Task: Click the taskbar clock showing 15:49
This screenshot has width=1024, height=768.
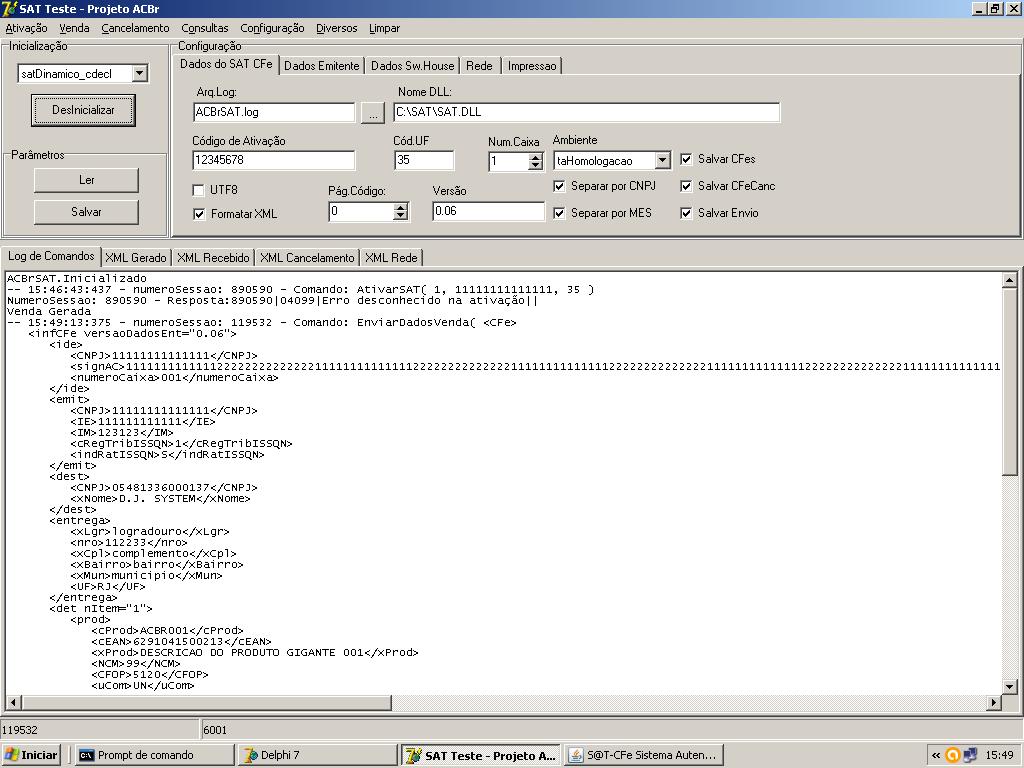Action: [999, 755]
